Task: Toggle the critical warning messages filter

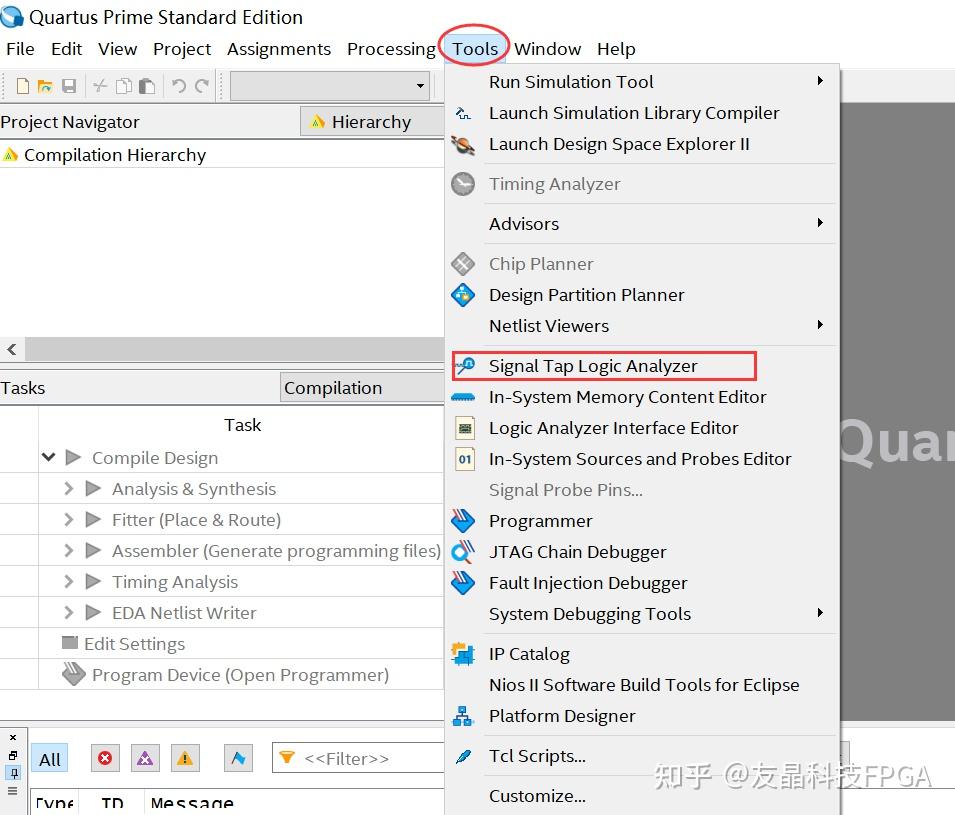Action: (x=145, y=758)
